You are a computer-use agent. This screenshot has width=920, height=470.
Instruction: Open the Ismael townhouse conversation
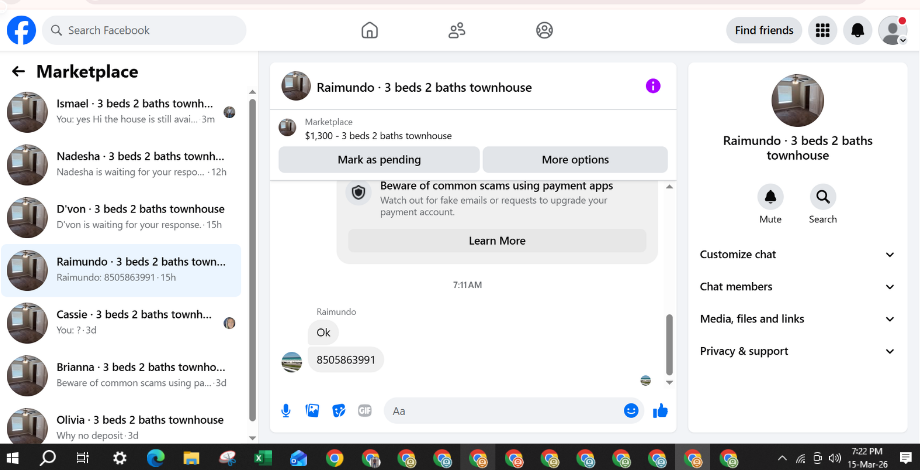pyautogui.click(x=121, y=112)
